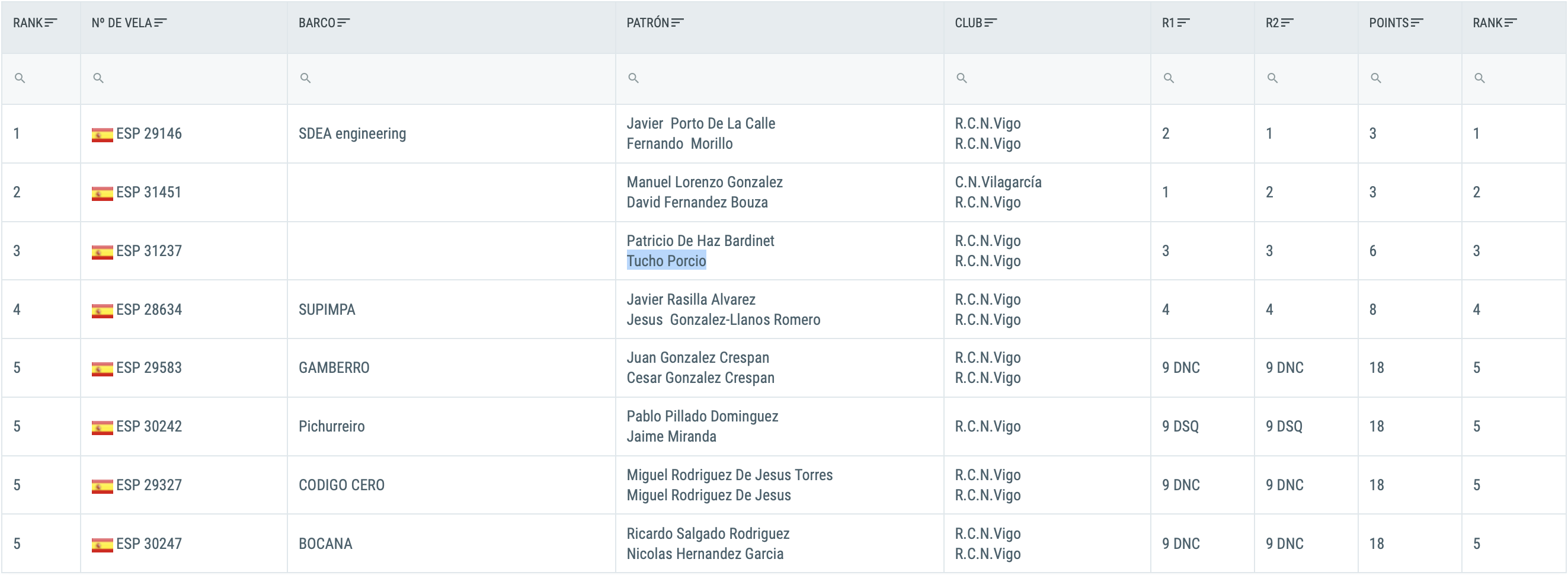The image size is (1568, 575).
Task: Select the highlighted name Tucho Porcio
Action: point(667,261)
